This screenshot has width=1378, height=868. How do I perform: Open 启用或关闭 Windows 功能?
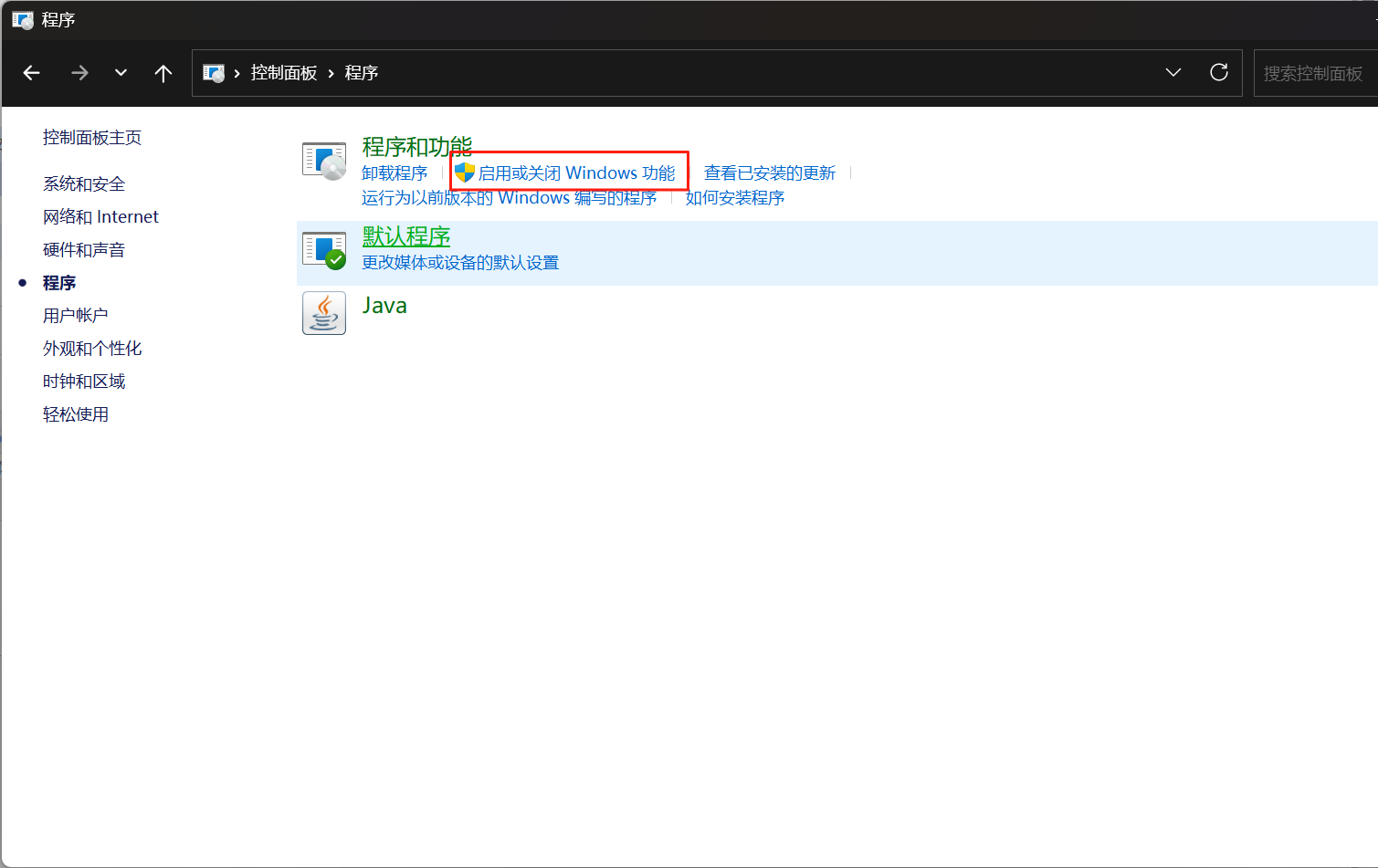pos(577,173)
